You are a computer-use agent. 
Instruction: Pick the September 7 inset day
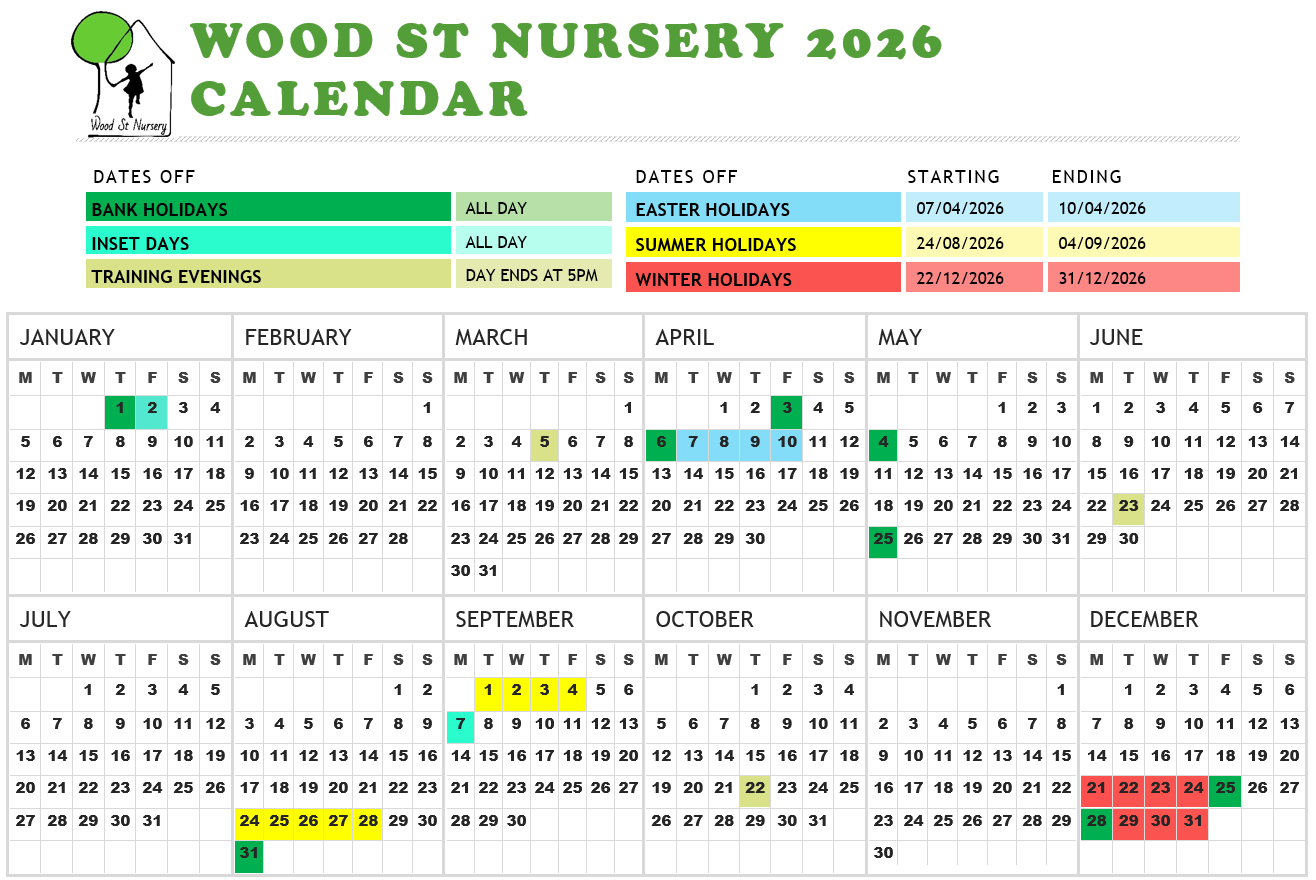pos(460,724)
